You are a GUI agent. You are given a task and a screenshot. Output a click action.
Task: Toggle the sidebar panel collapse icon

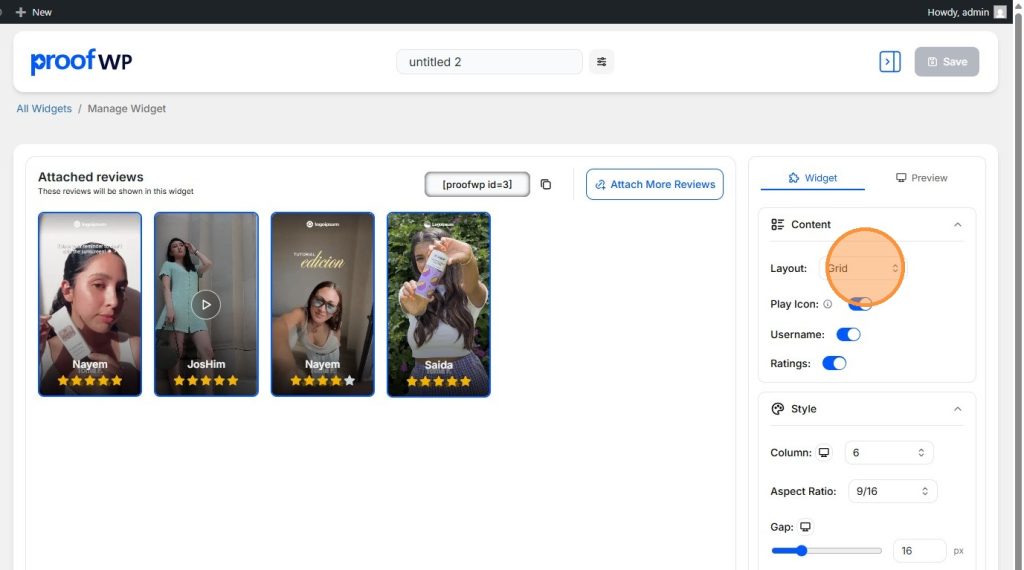[x=889, y=61]
